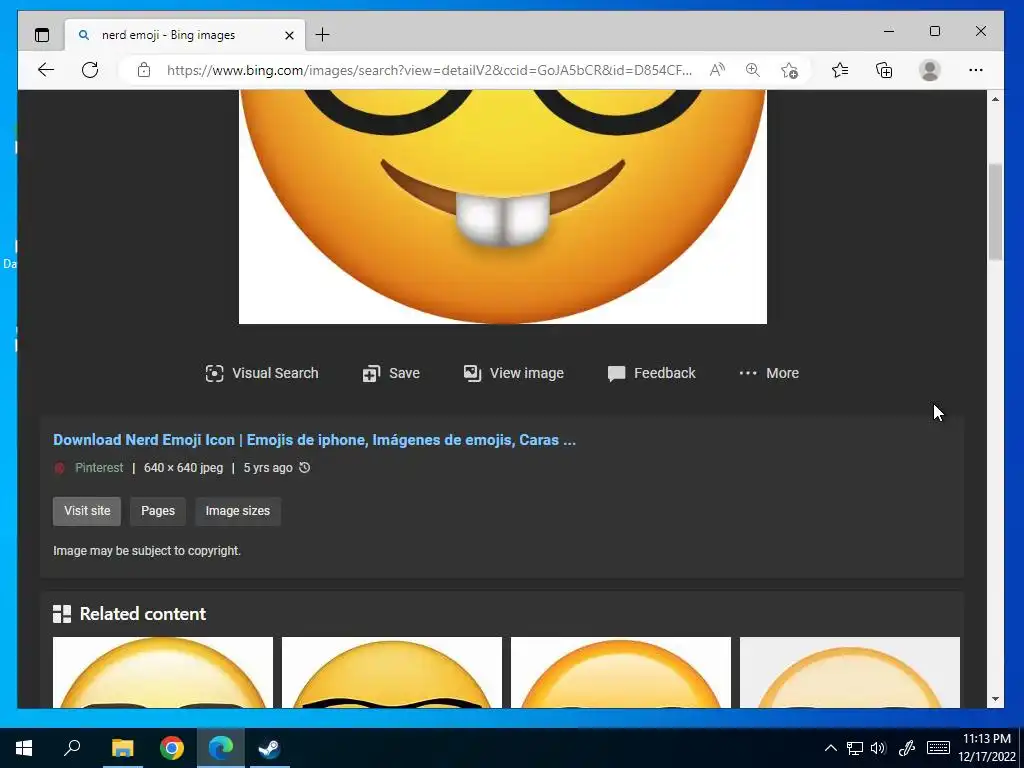Open the volume speaker tray icon

click(x=878, y=748)
